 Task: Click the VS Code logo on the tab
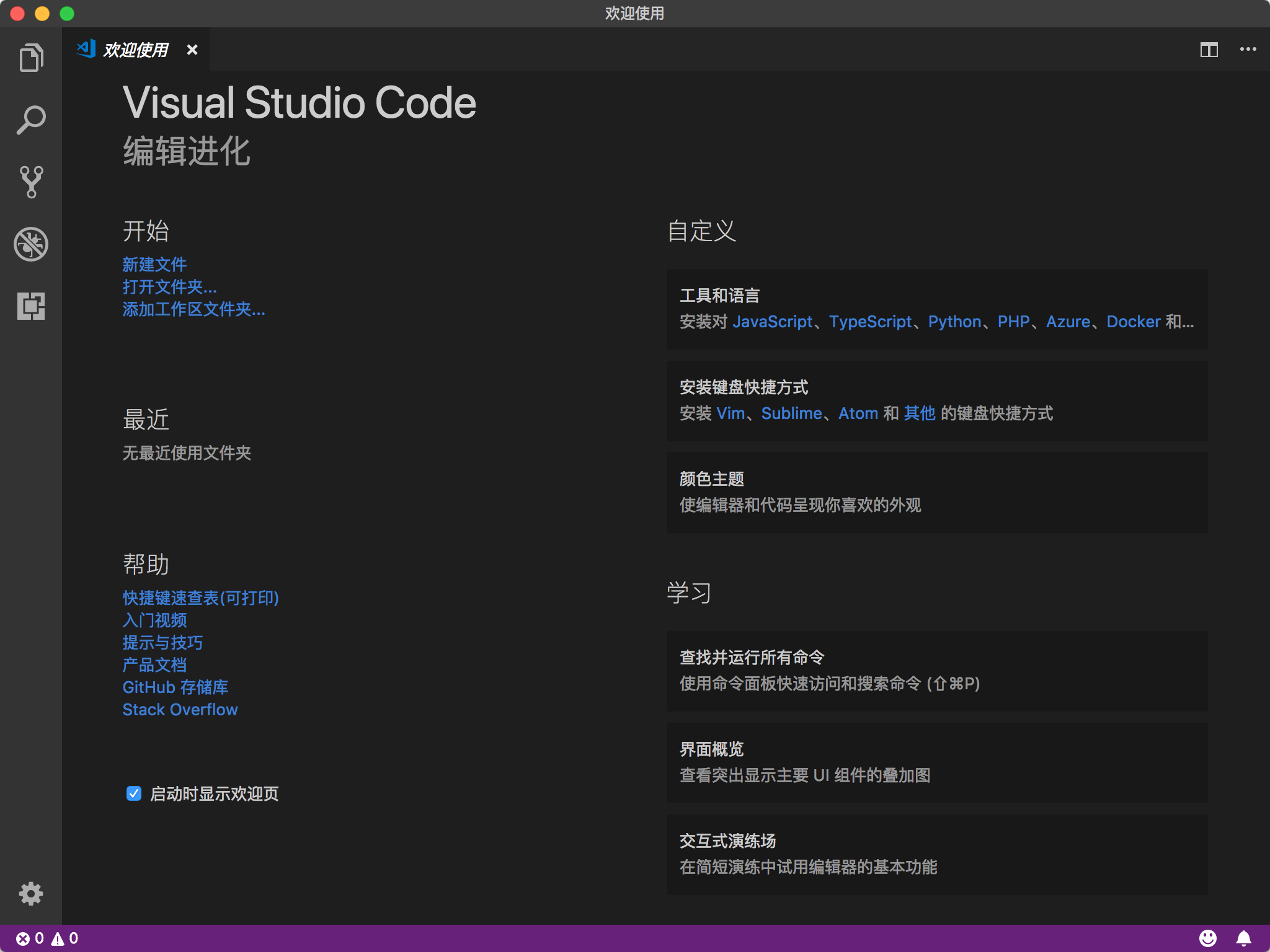tap(86, 49)
